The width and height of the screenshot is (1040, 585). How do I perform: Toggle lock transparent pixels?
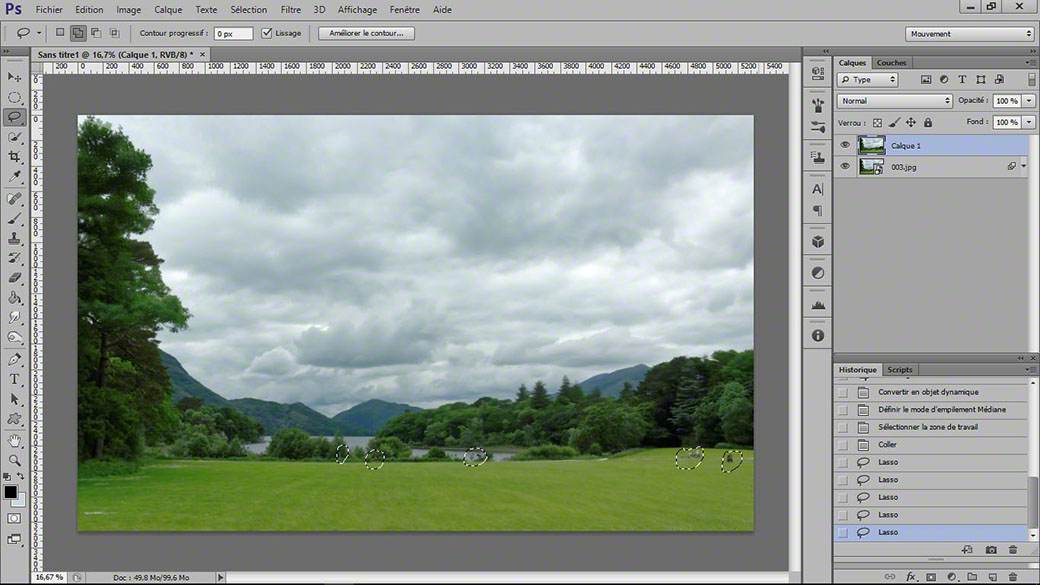coord(878,123)
